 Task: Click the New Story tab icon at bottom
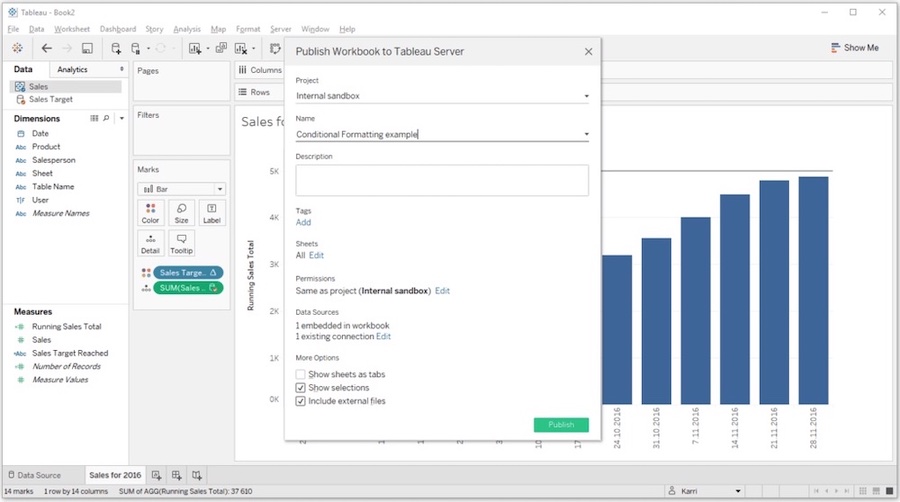196,475
